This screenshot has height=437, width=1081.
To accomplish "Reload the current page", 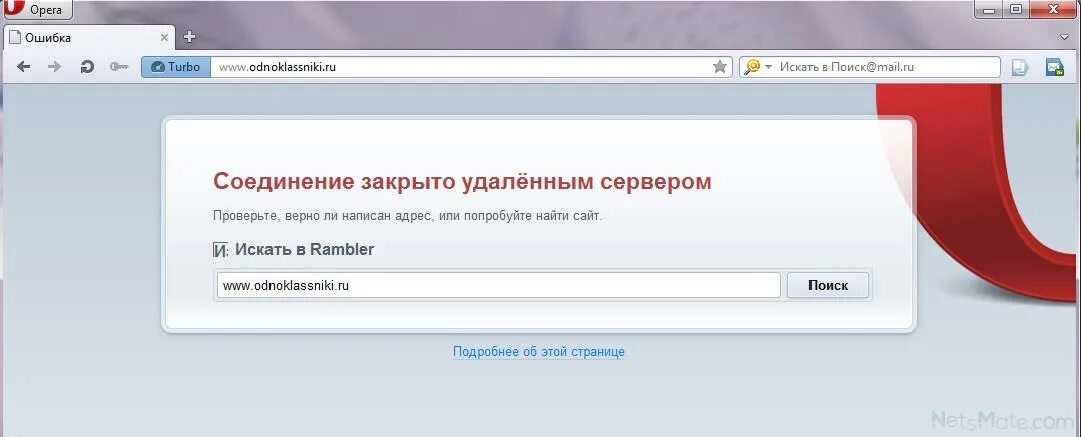I will pyautogui.click(x=87, y=67).
